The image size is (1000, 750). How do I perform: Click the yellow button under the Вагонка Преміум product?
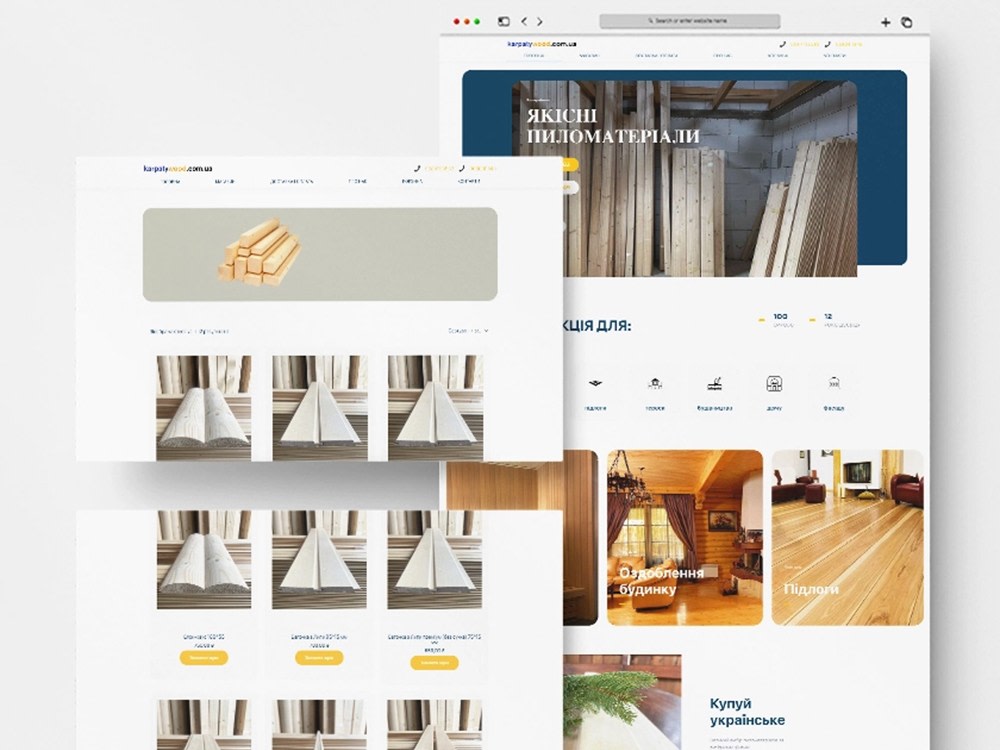[x=434, y=663]
